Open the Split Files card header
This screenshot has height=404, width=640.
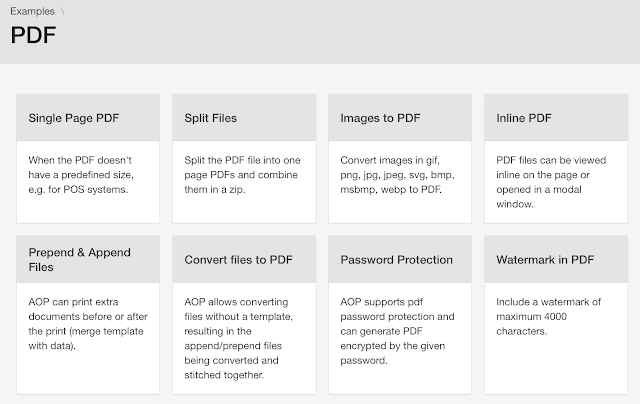click(244, 118)
